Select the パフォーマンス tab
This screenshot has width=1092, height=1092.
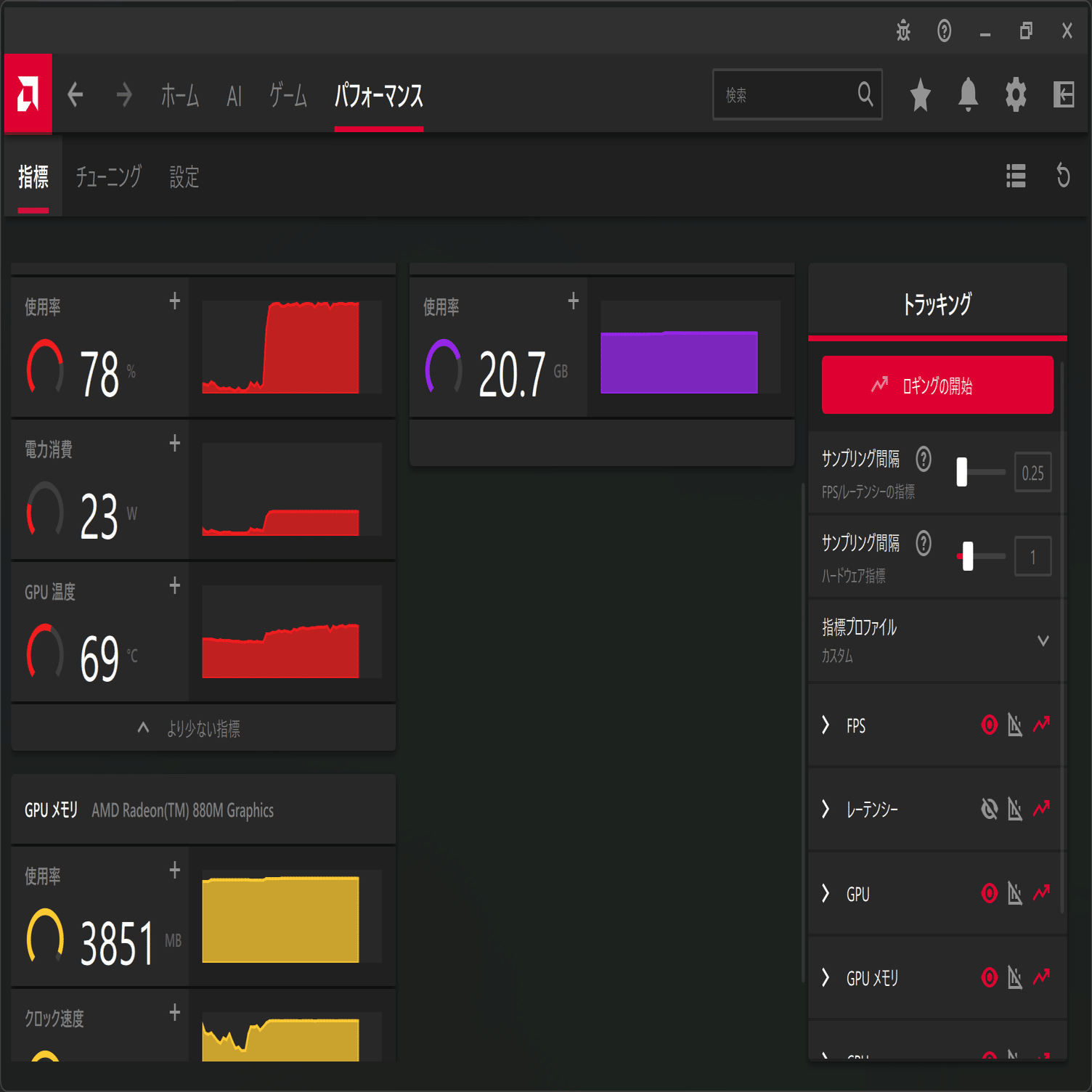coord(379,95)
